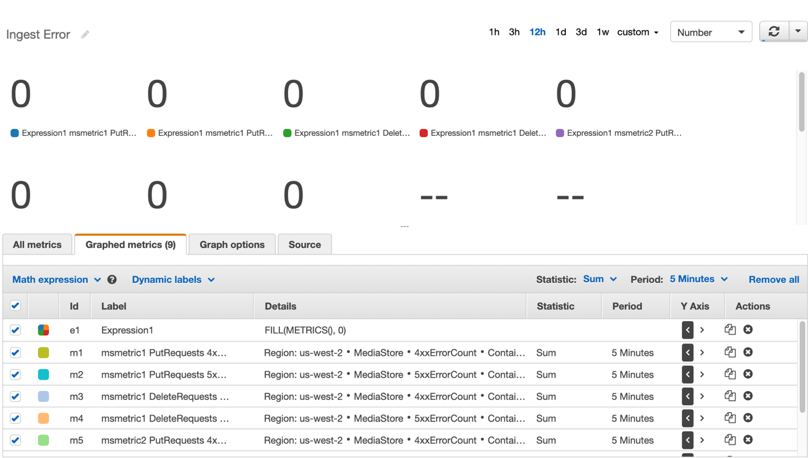Duplicate the m1 metric row
This screenshot has height=458, width=808.
(730, 352)
